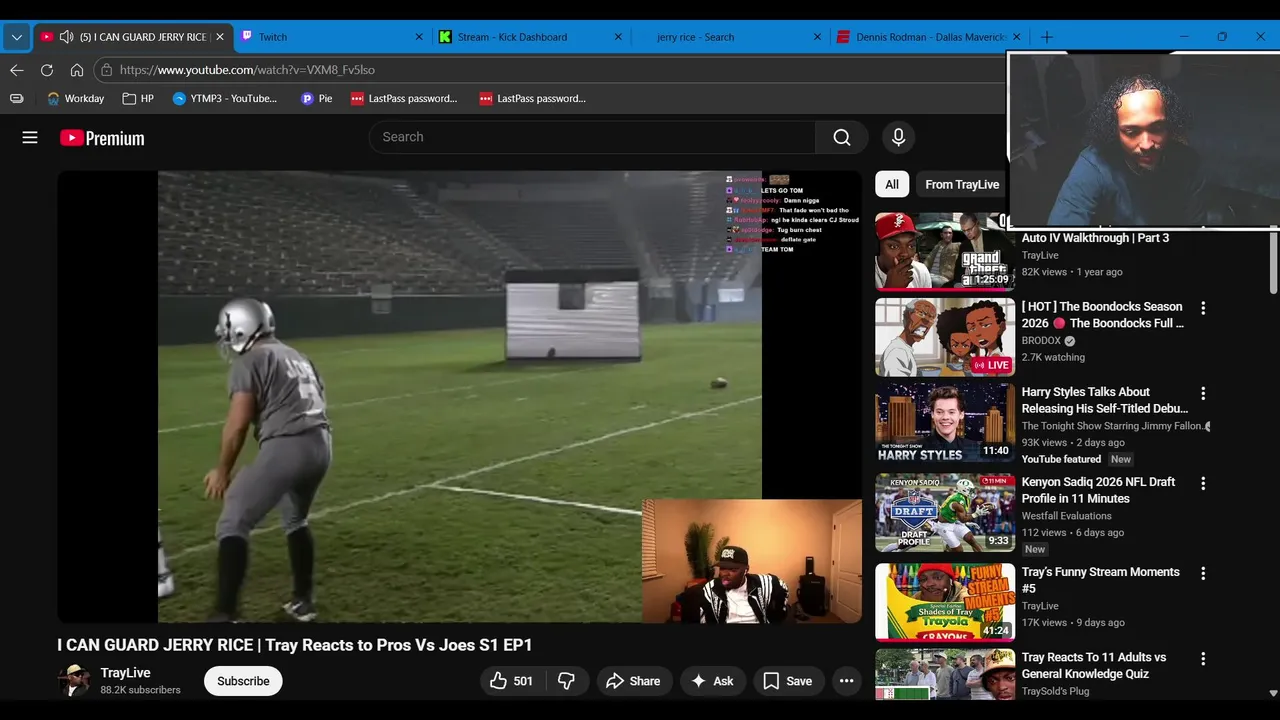Open the YouTube guide hamburger menu
1280x720 pixels.
pos(30,138)
